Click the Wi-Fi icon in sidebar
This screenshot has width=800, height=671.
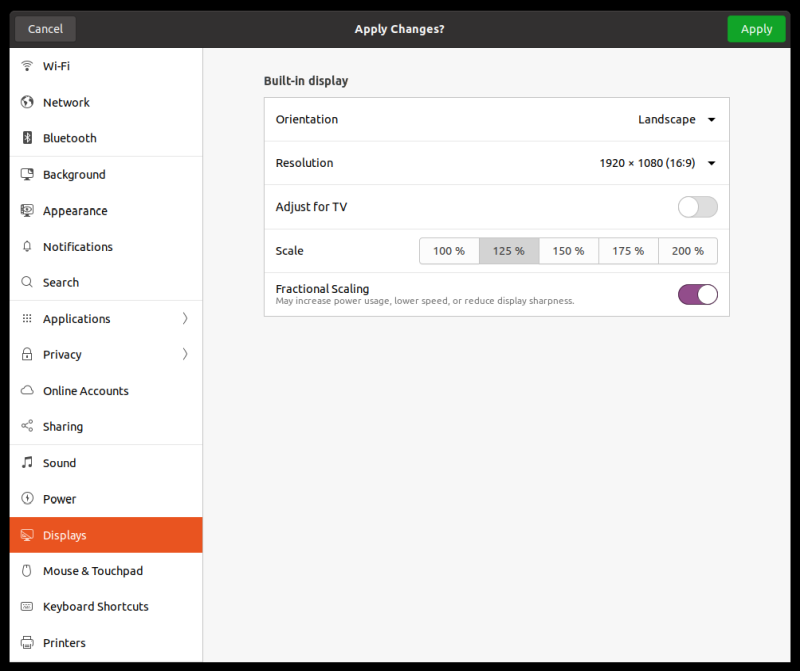(27, 66)
